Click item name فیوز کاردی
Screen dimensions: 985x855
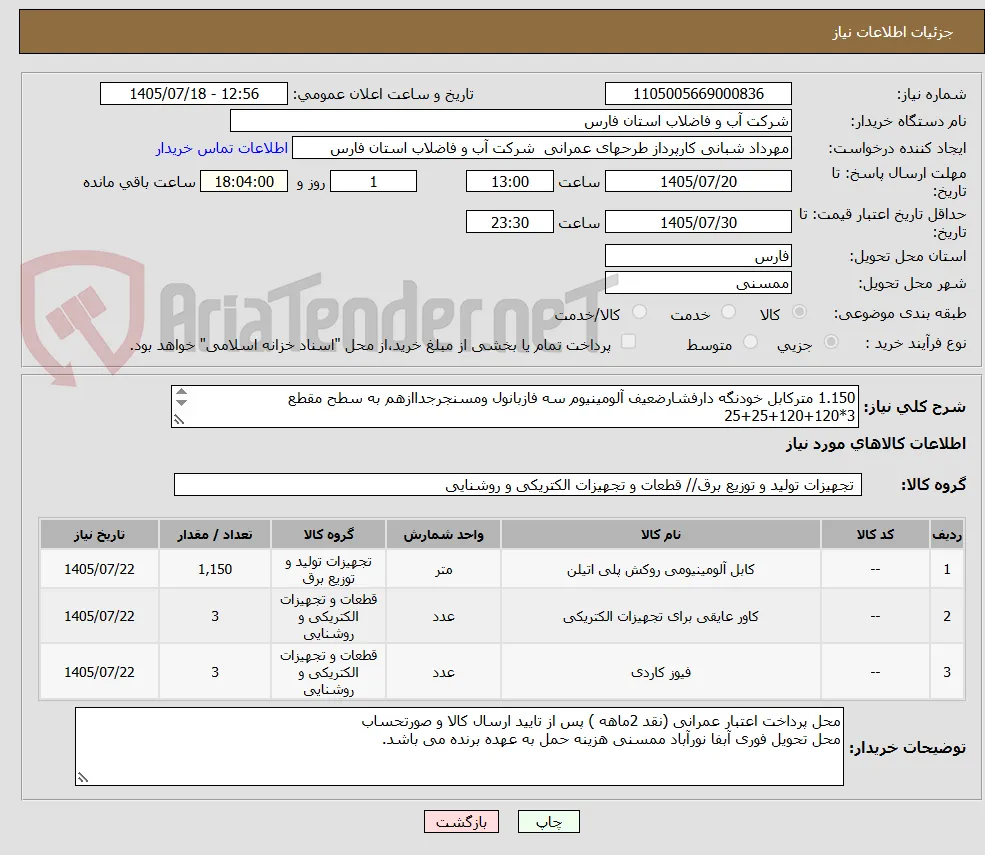[660, 672]
